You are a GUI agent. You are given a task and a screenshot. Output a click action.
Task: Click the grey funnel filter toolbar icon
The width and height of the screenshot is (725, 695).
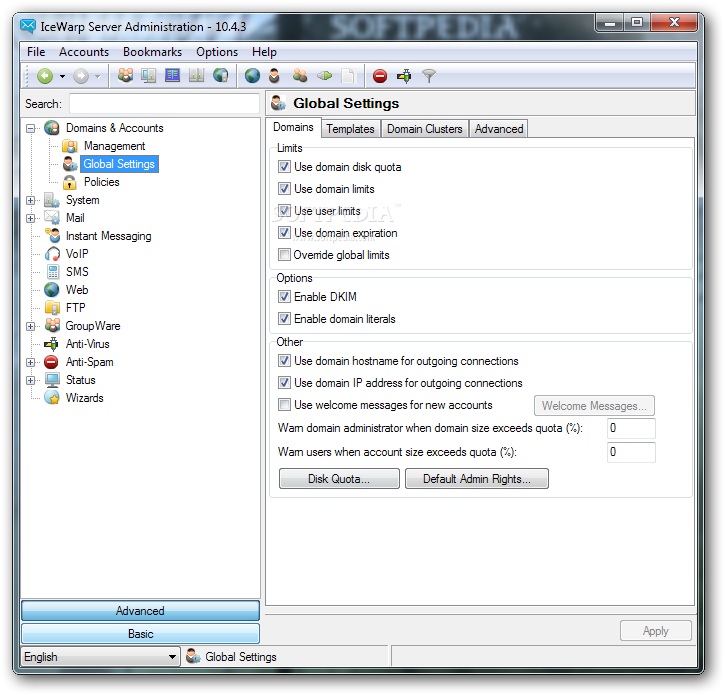(429, 76)
